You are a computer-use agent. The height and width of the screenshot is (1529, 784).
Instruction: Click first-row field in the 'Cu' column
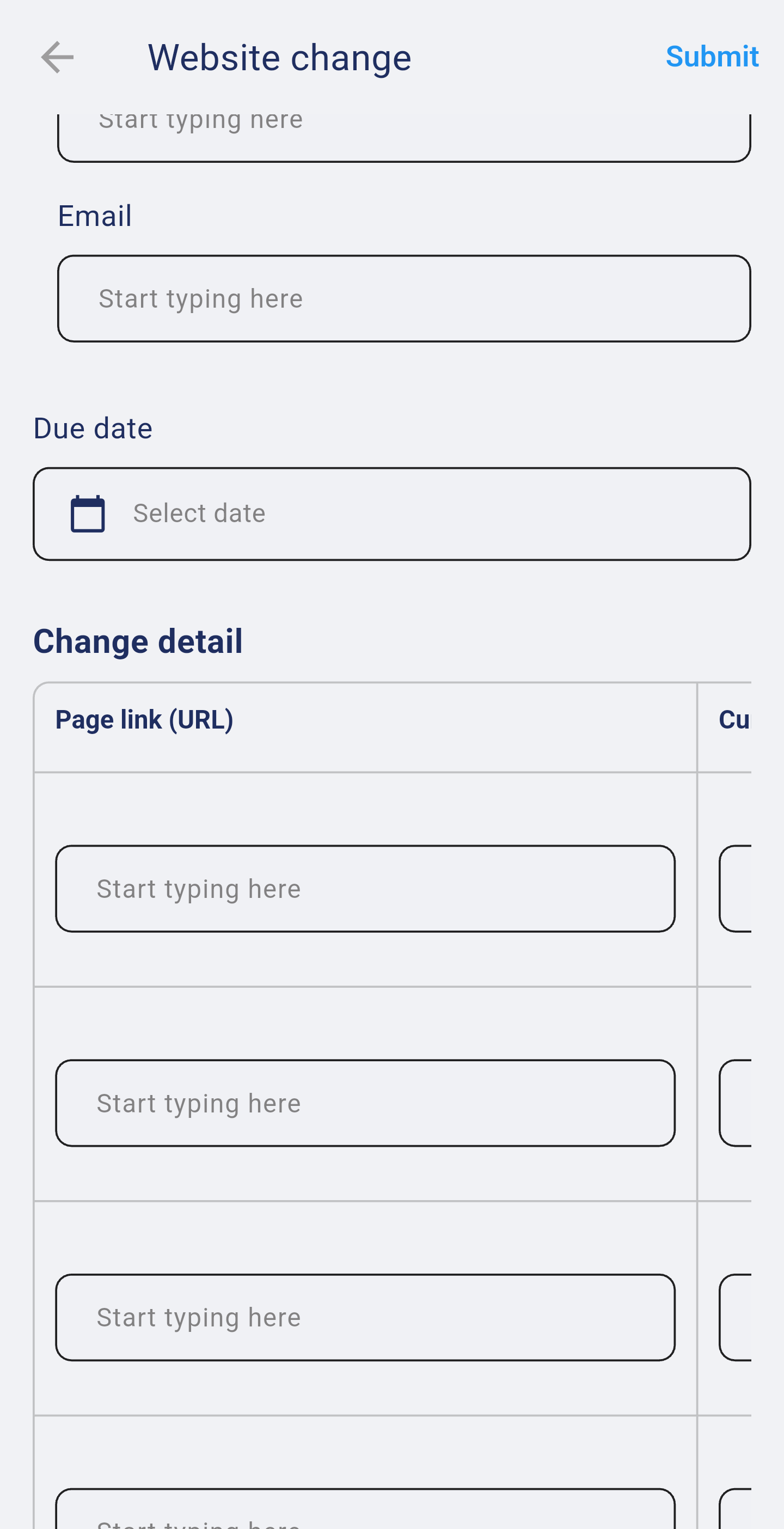[736, 889]
